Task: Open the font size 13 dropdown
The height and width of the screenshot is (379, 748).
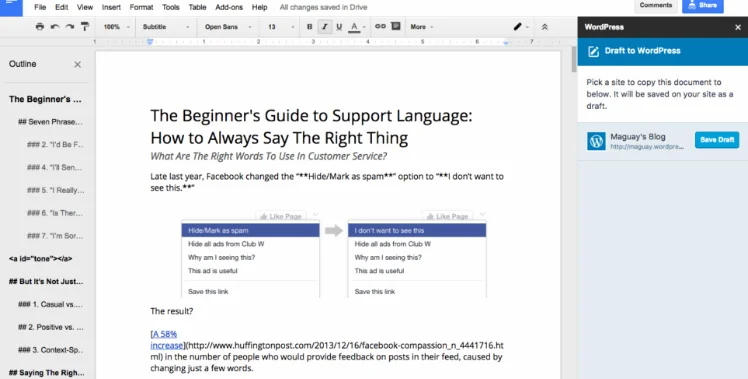Action: click(x=281, y=27)
